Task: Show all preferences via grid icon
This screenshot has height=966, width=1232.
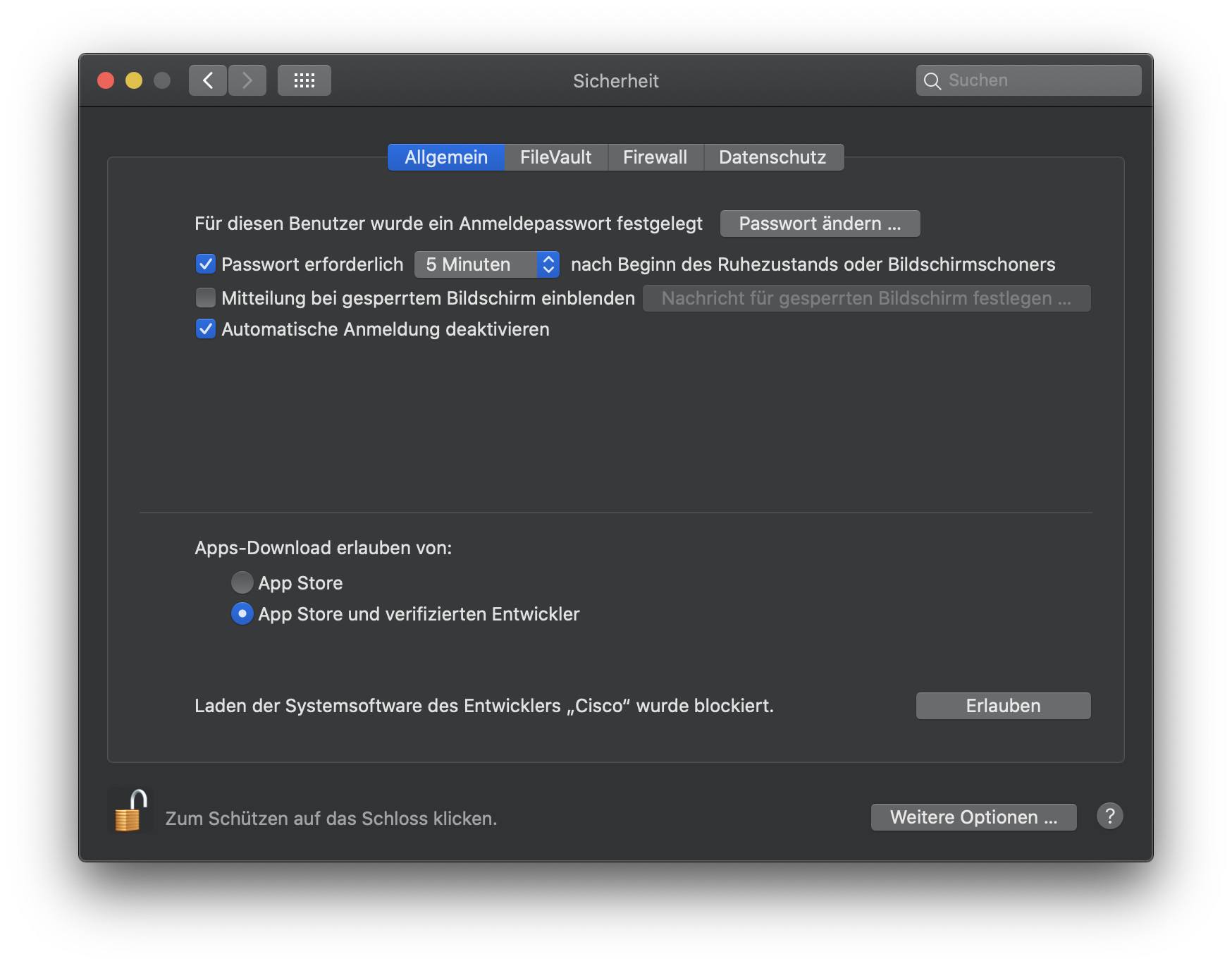Action: (x=304, y=80)
